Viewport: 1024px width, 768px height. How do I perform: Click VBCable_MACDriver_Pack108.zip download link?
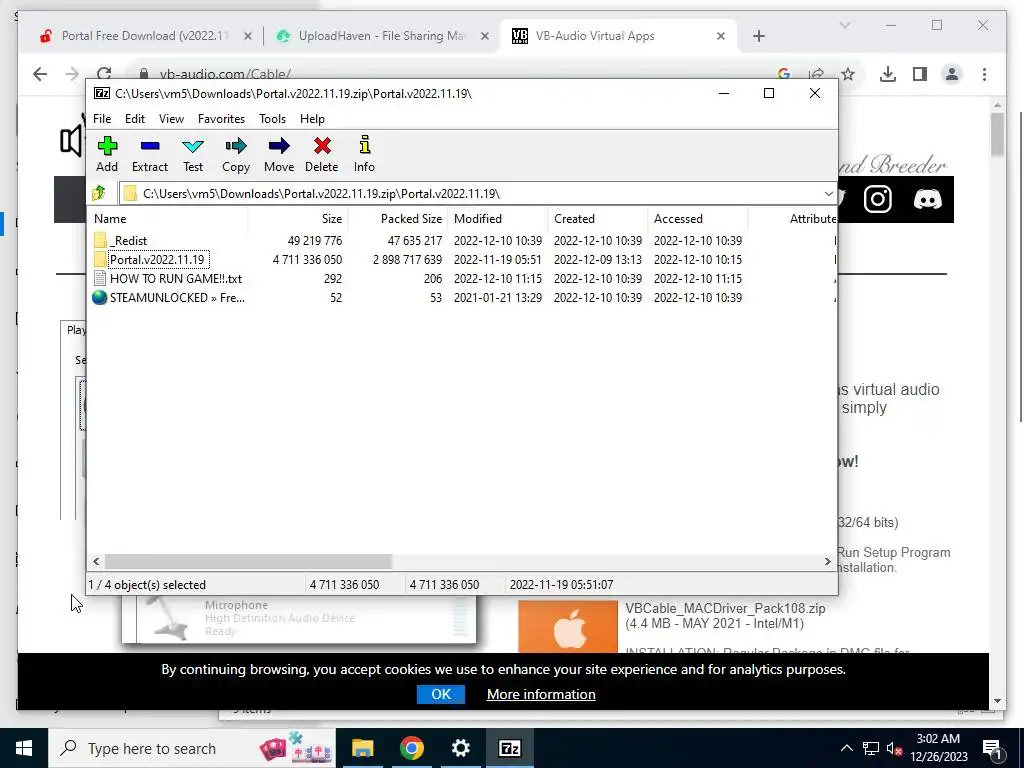725,608
